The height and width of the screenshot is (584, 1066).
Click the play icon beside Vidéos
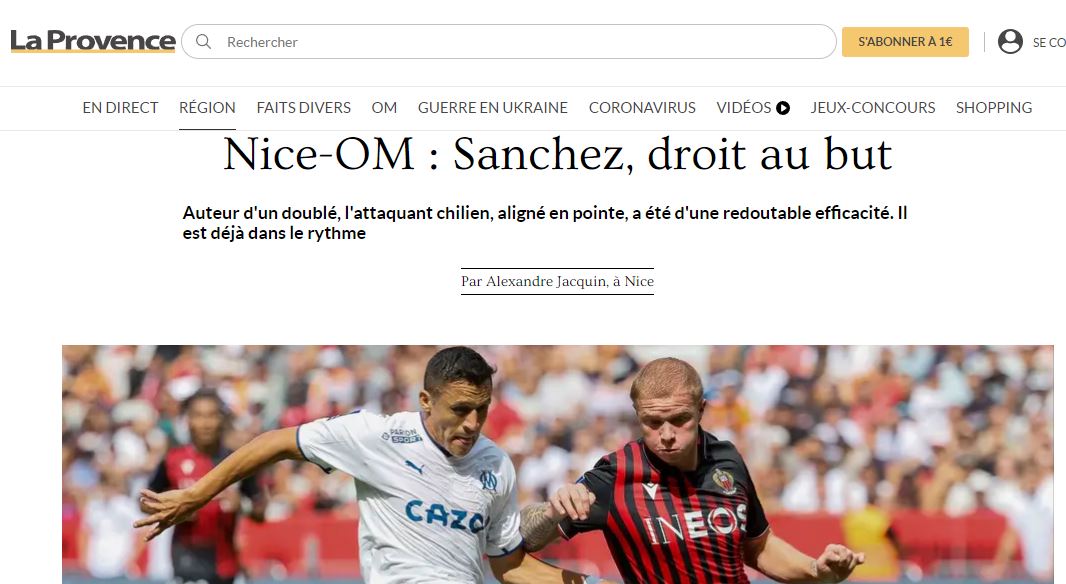point(783,107)
